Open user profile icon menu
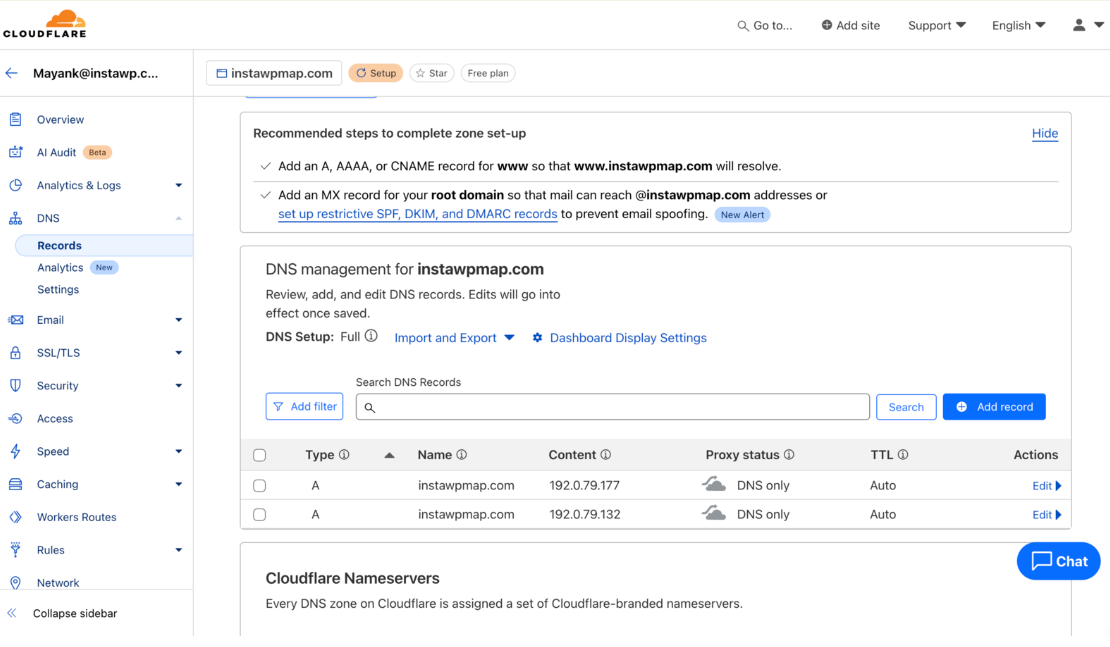This screenshot has height=647, width=1110. click(x=1087, y=25)
